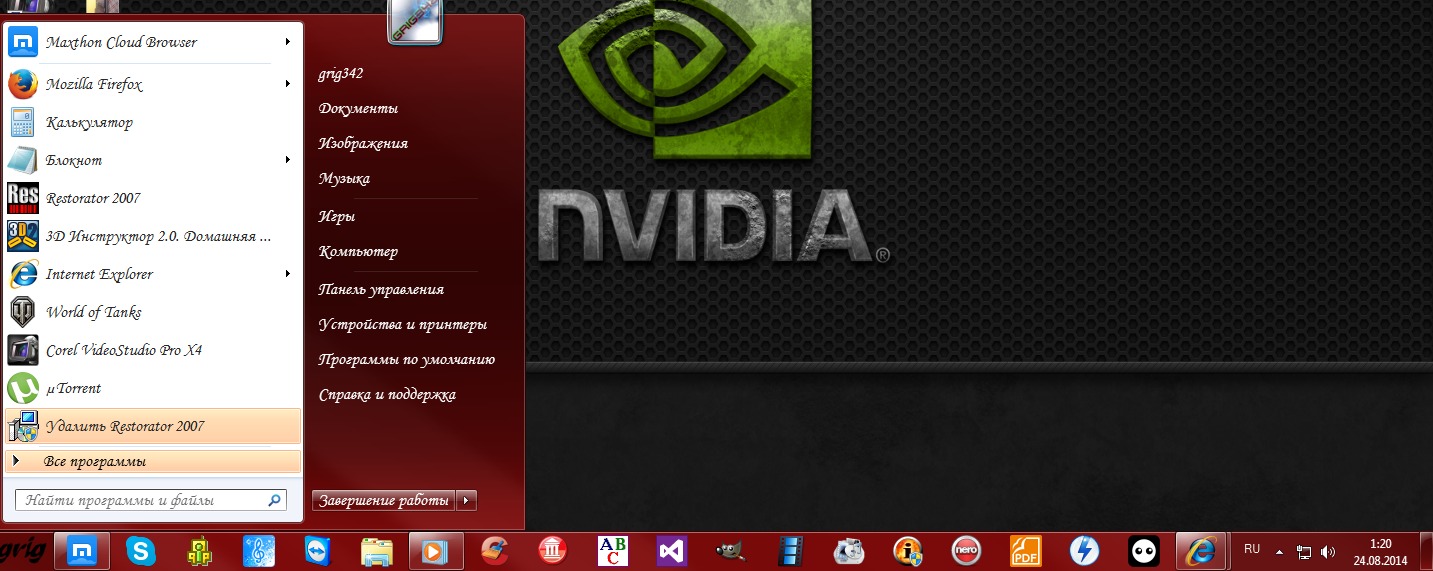Viewport: 1433px width, 571px height.
Task: Switch to Internet Explorer on taskbar
Action: coord(1202,551)
